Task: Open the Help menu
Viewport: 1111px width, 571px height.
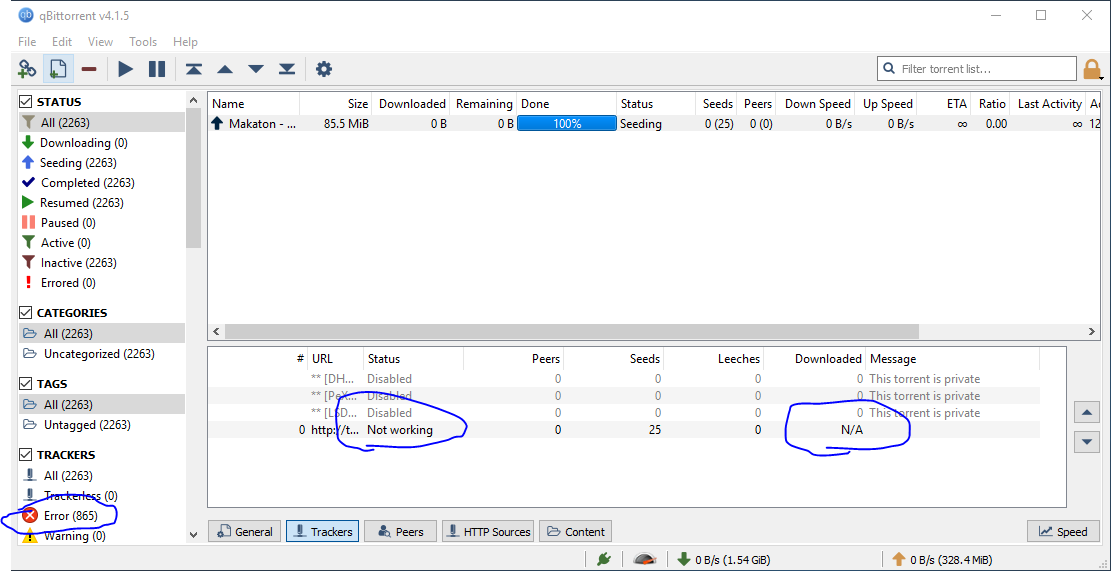Action: click(x=186, y=42)
